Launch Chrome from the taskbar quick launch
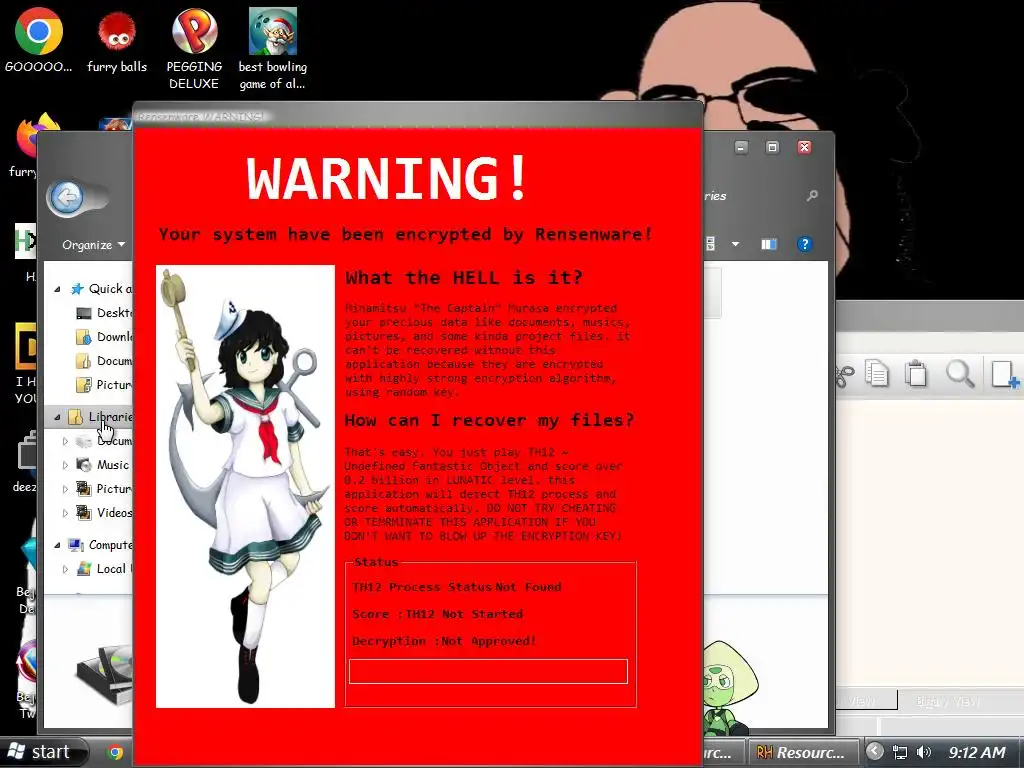Screen dimensions: 1024x768 pos(116,752)
